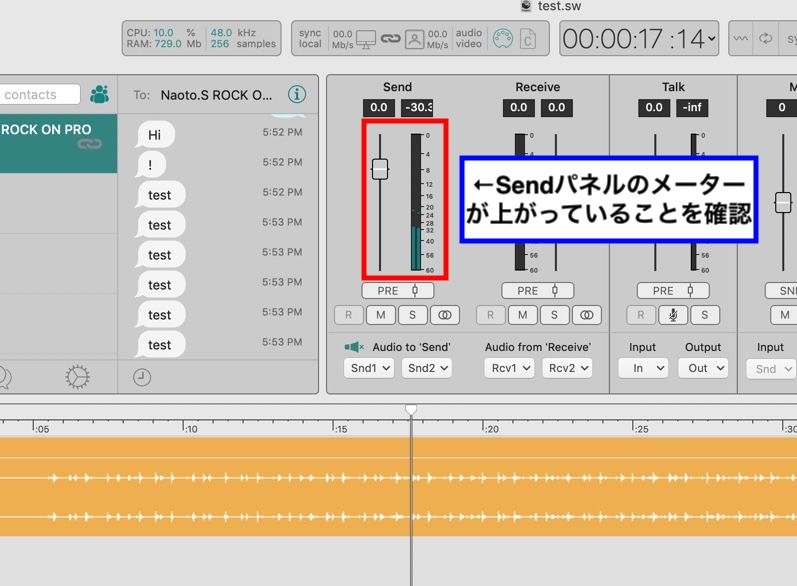Solo the Send channel with S
The width and height of the screenshot is (797, 586).
412,315
